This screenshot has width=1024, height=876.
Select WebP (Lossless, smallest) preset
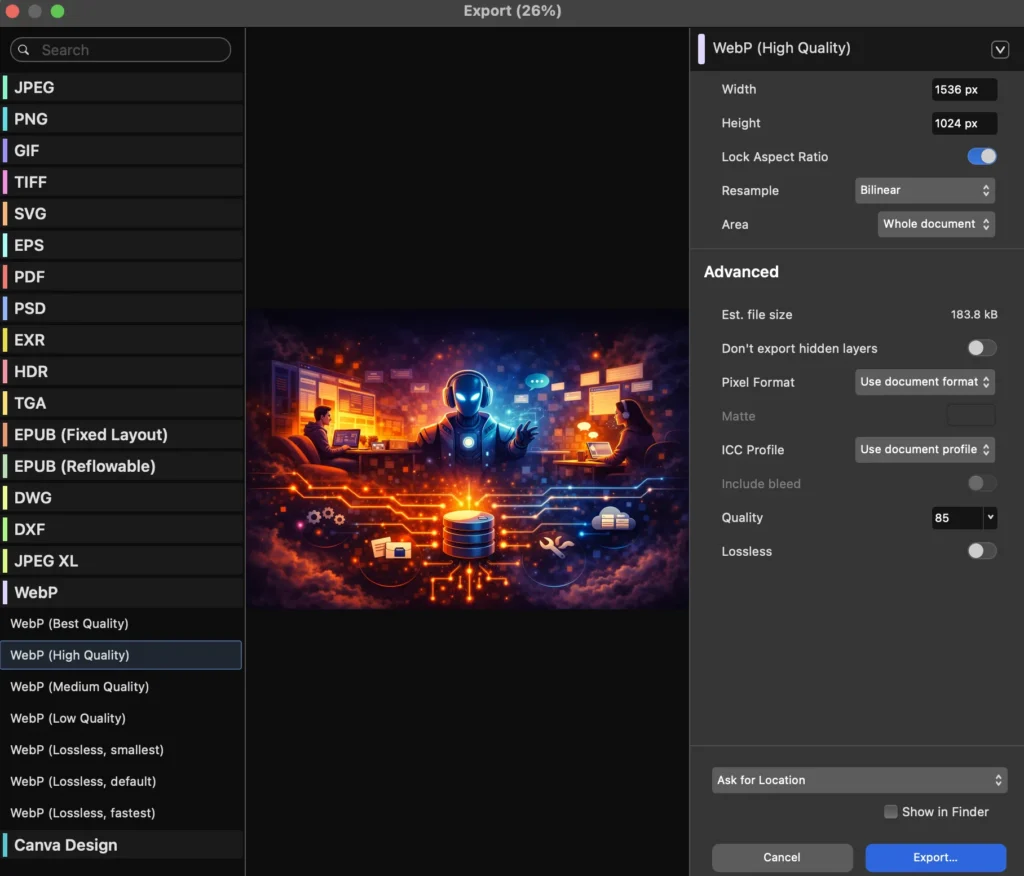(x=87, y=750)
